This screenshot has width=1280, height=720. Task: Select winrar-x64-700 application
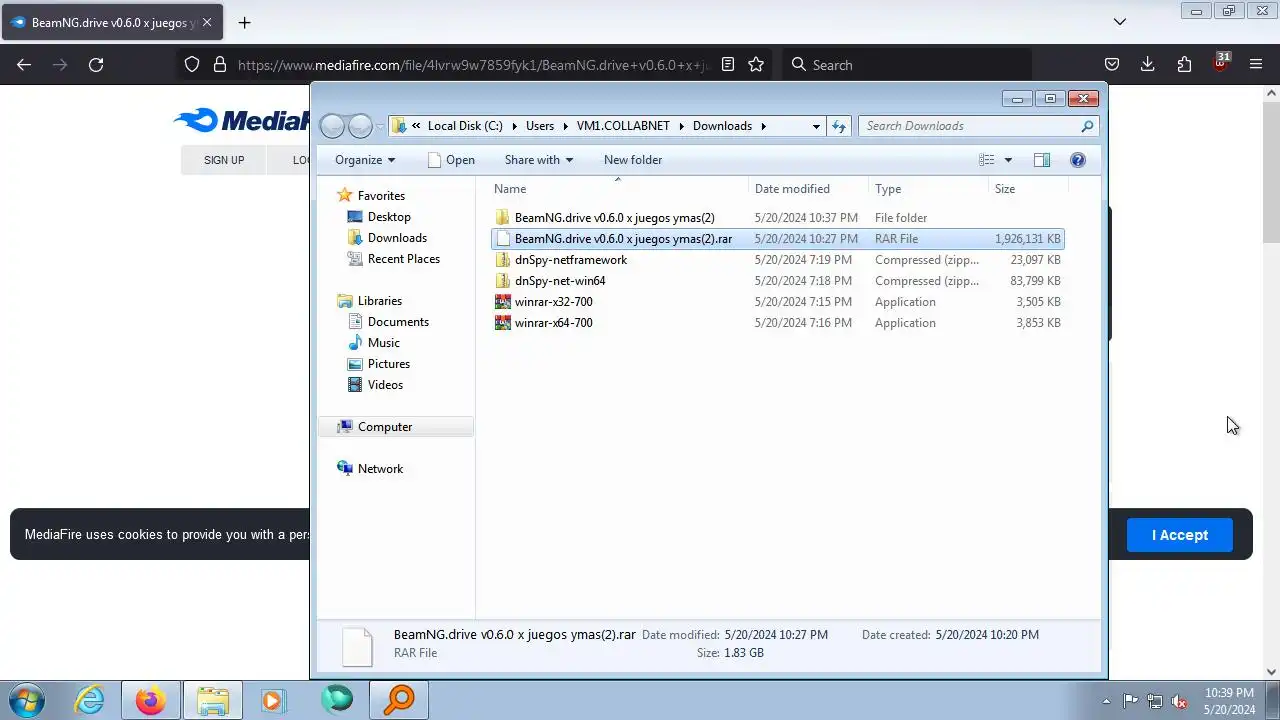point(777,323)
